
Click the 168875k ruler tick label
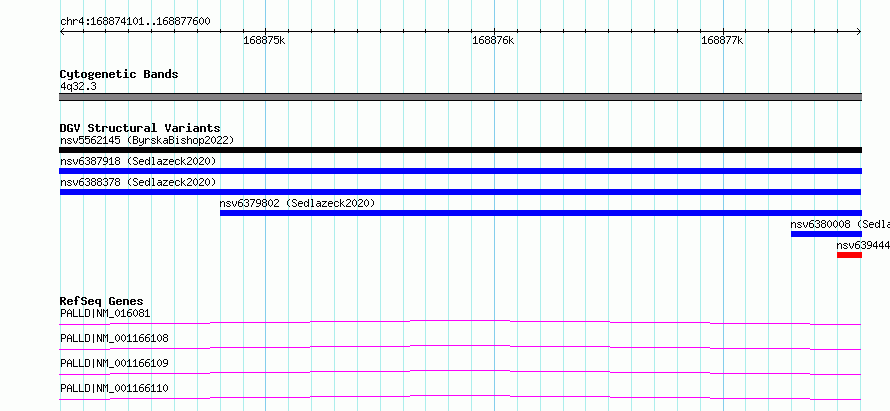pos(264,40)
